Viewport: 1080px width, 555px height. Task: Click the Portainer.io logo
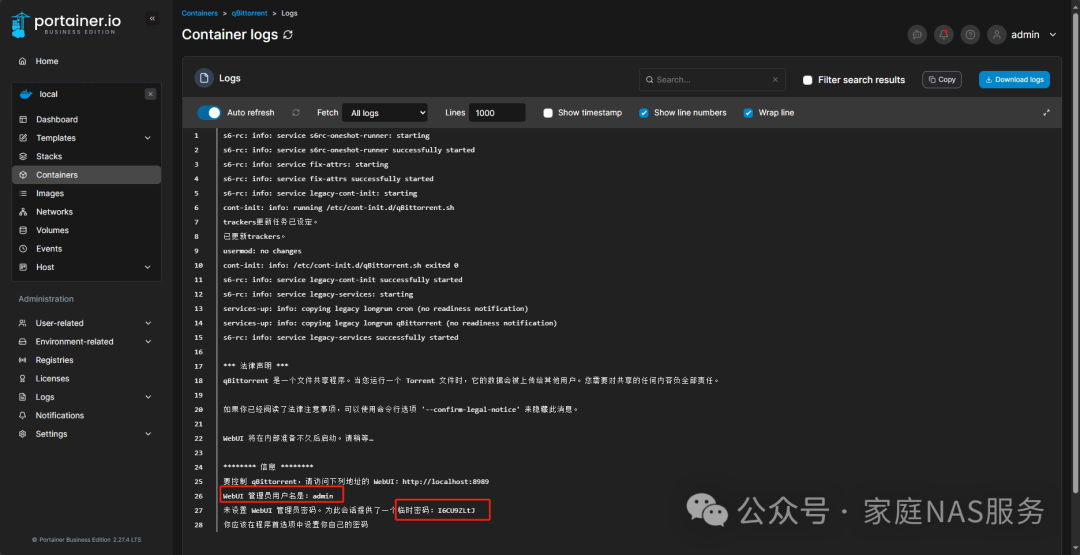pos(67,24)
